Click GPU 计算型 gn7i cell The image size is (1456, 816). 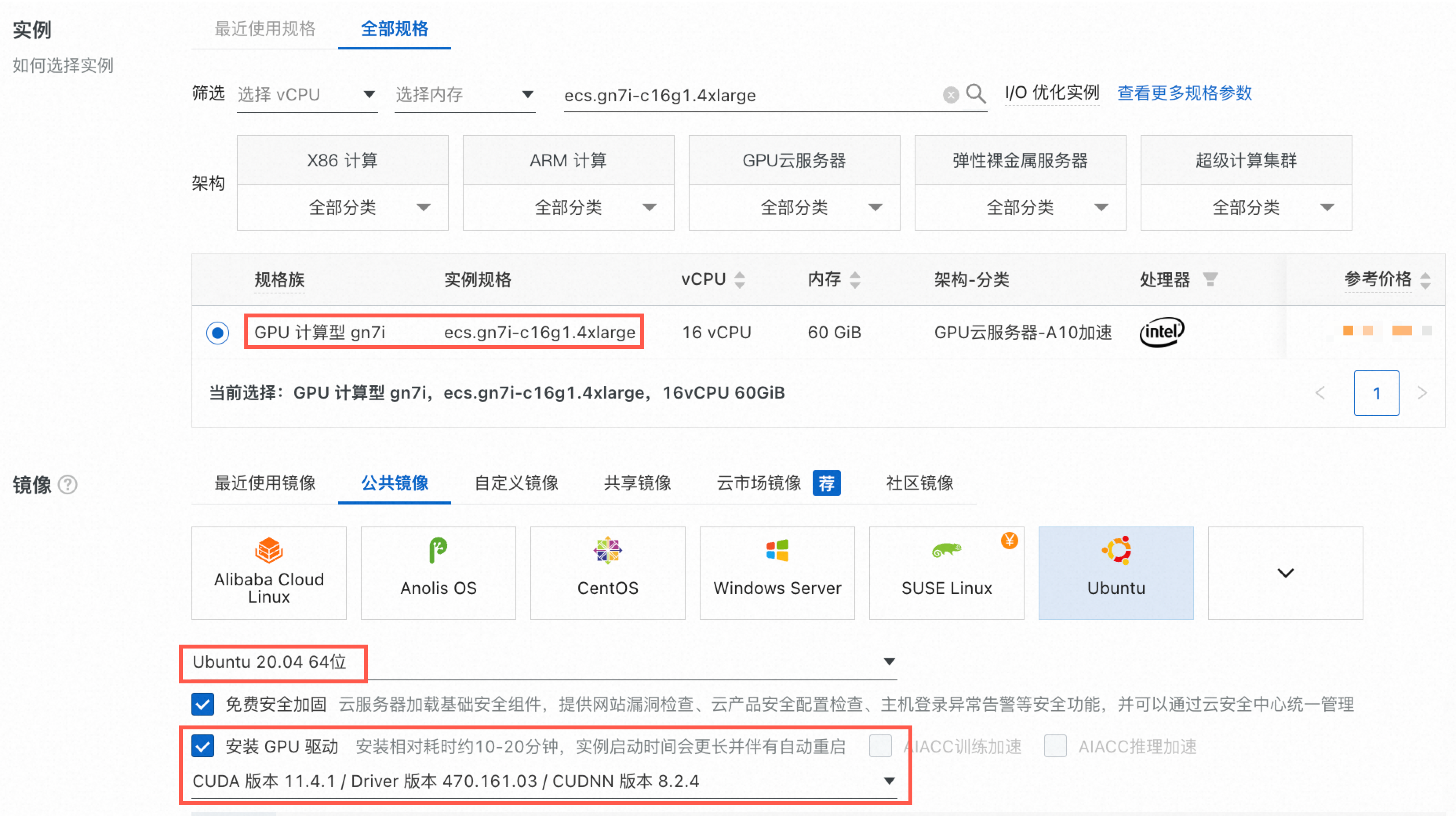(x=320, y=333)
